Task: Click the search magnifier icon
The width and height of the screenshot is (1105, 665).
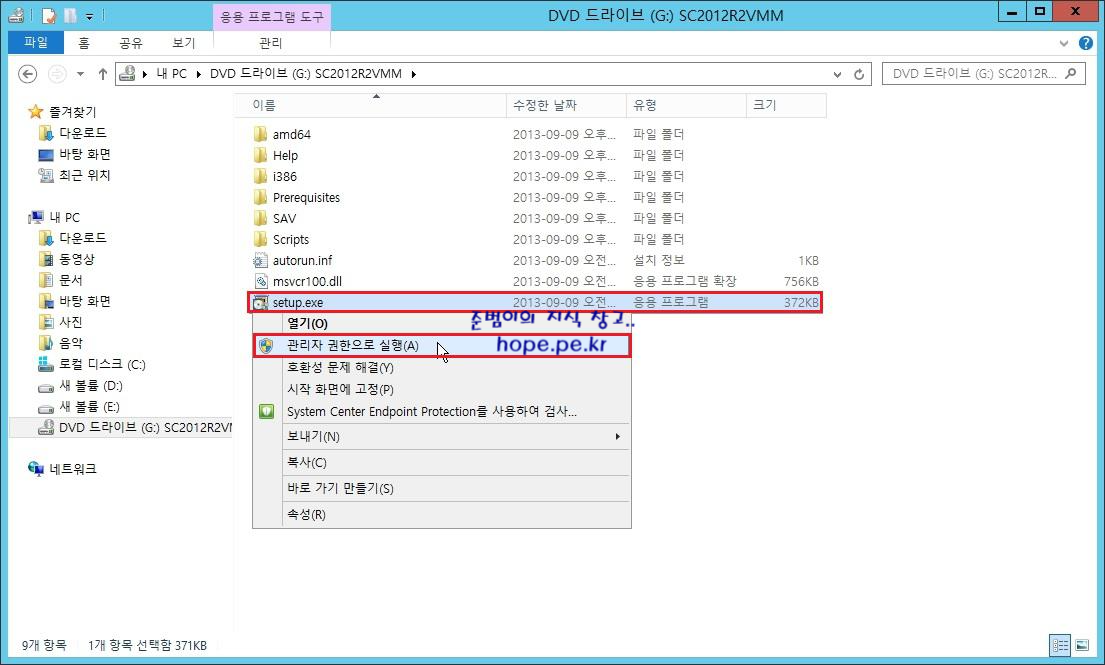Action: (1071, 73)
